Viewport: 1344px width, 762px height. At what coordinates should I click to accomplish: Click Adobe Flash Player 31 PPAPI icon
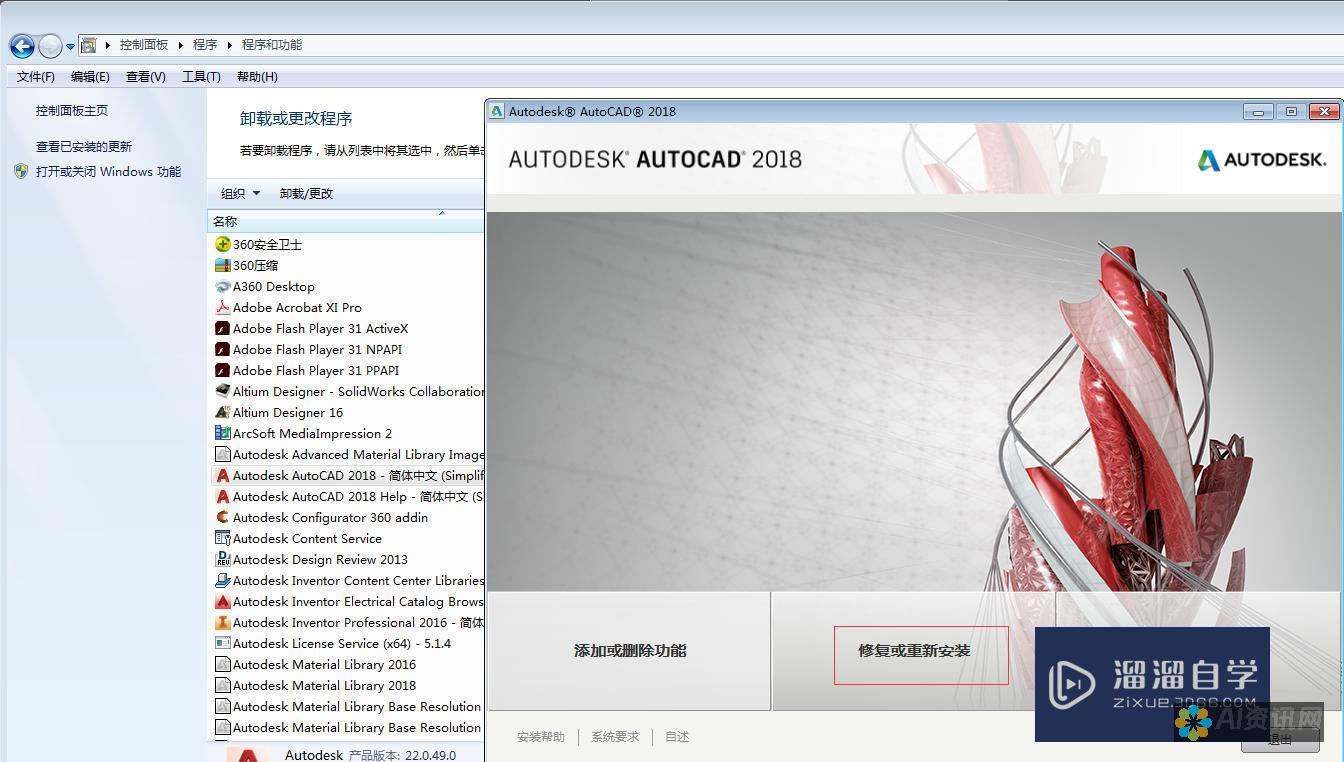coord(222,370)
